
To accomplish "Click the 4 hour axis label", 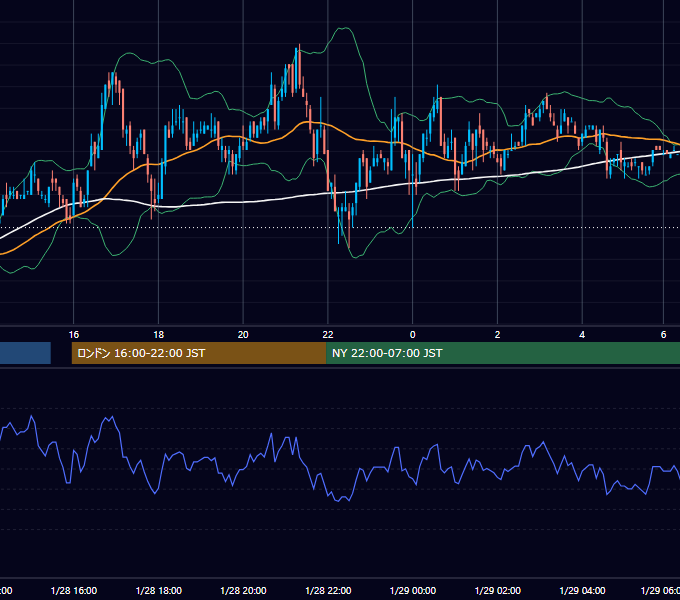I will [582, 335].
